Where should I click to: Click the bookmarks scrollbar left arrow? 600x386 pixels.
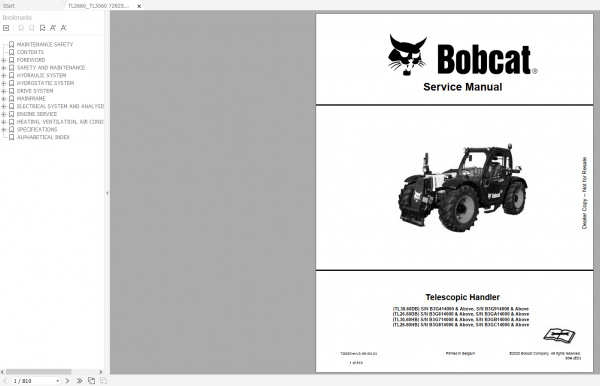(2, 371)
